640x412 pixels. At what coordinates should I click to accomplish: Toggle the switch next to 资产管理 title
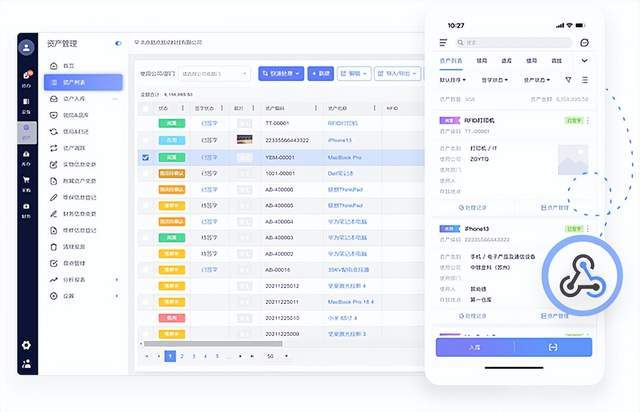pos(119,43)
